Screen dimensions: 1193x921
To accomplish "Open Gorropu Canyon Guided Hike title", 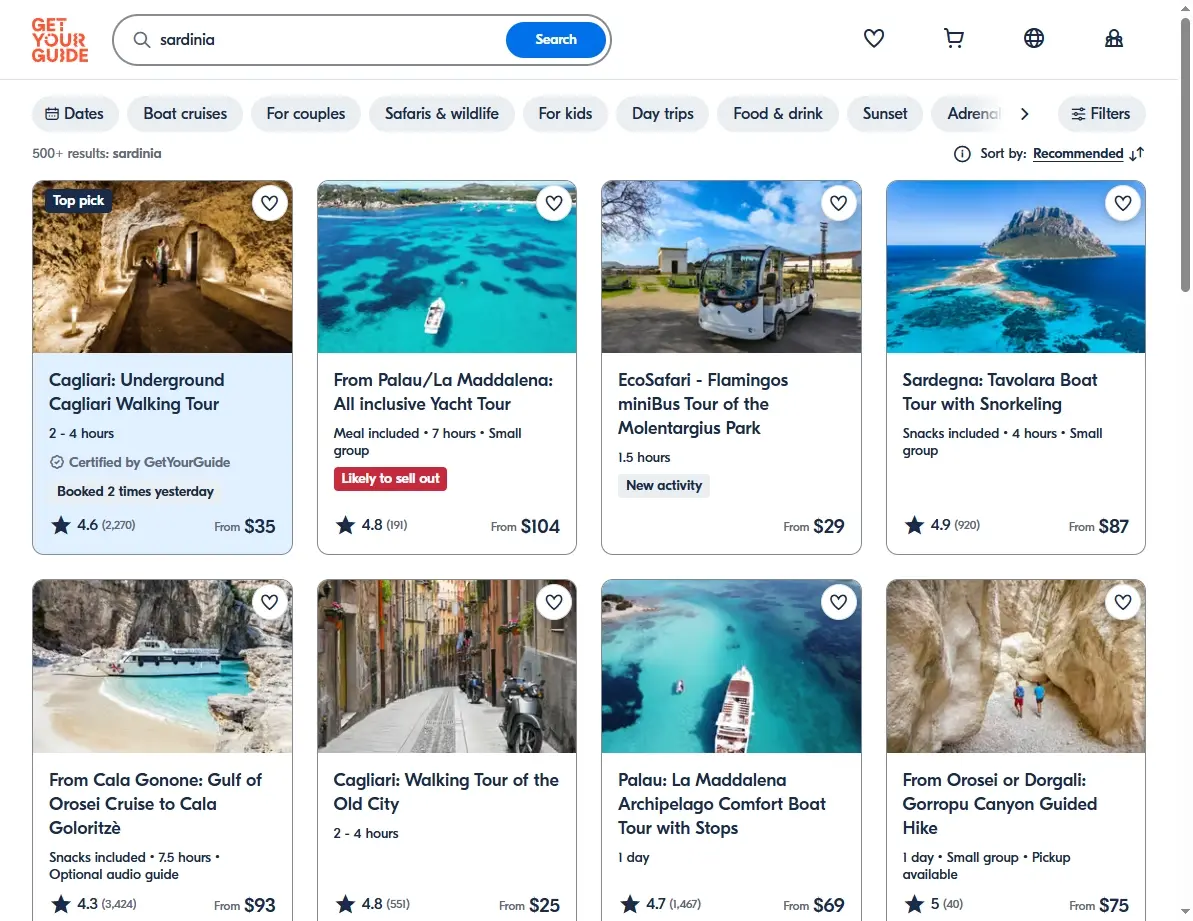I will [1000, 804].
